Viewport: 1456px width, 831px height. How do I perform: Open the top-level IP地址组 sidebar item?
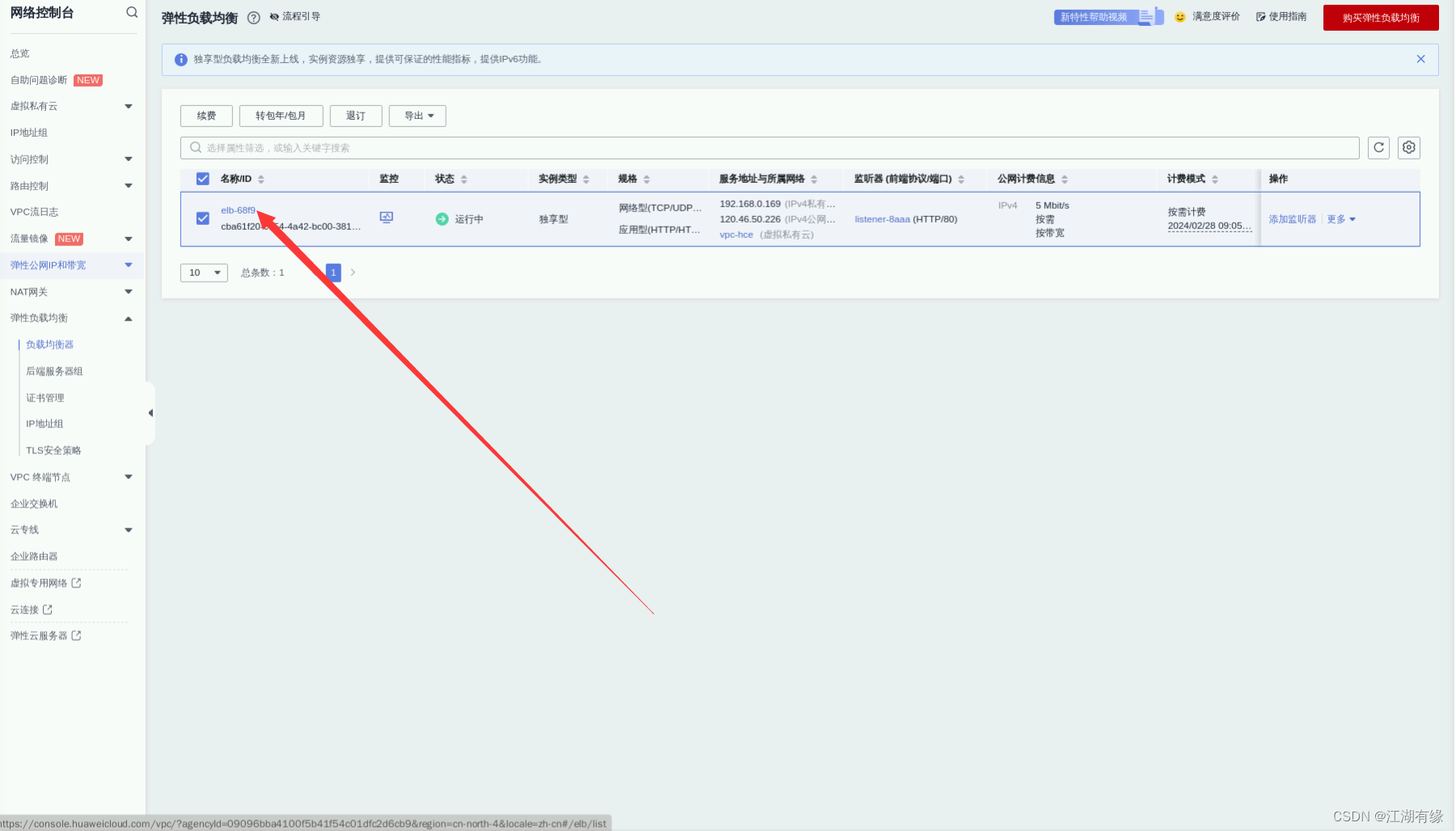coord(29,133)
